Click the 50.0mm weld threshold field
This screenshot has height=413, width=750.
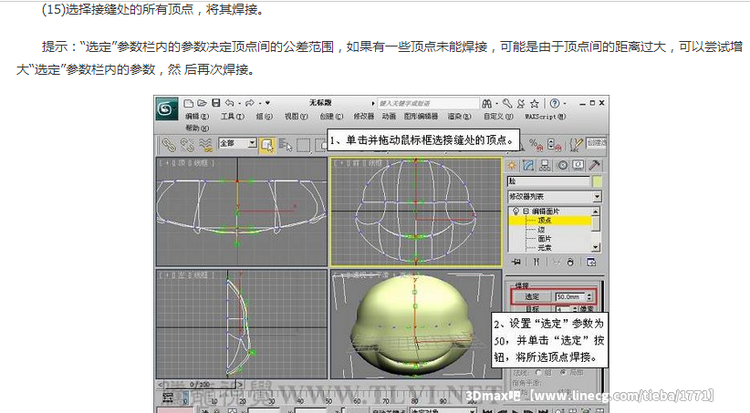tap(570, 297)
